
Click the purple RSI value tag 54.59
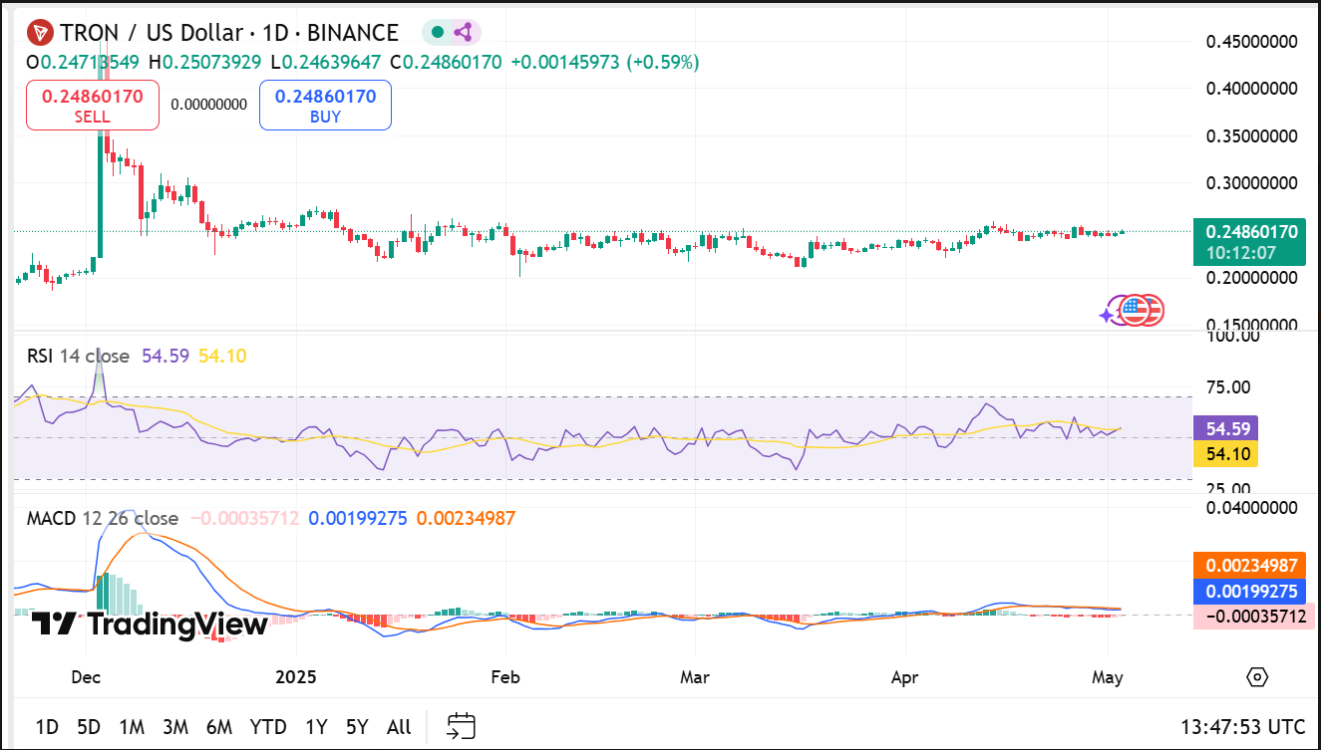pos(1226,429)
